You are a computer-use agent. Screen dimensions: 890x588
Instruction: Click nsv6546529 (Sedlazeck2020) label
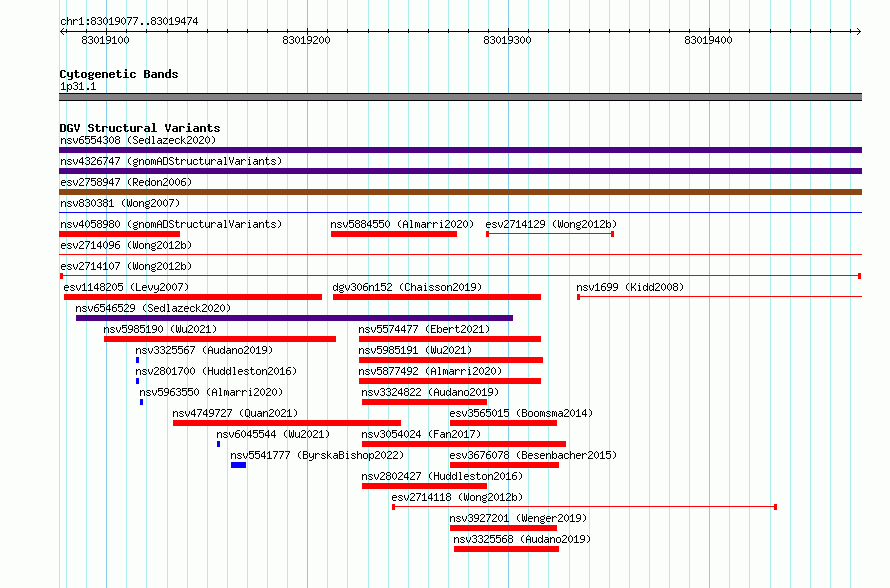(153, 308)
